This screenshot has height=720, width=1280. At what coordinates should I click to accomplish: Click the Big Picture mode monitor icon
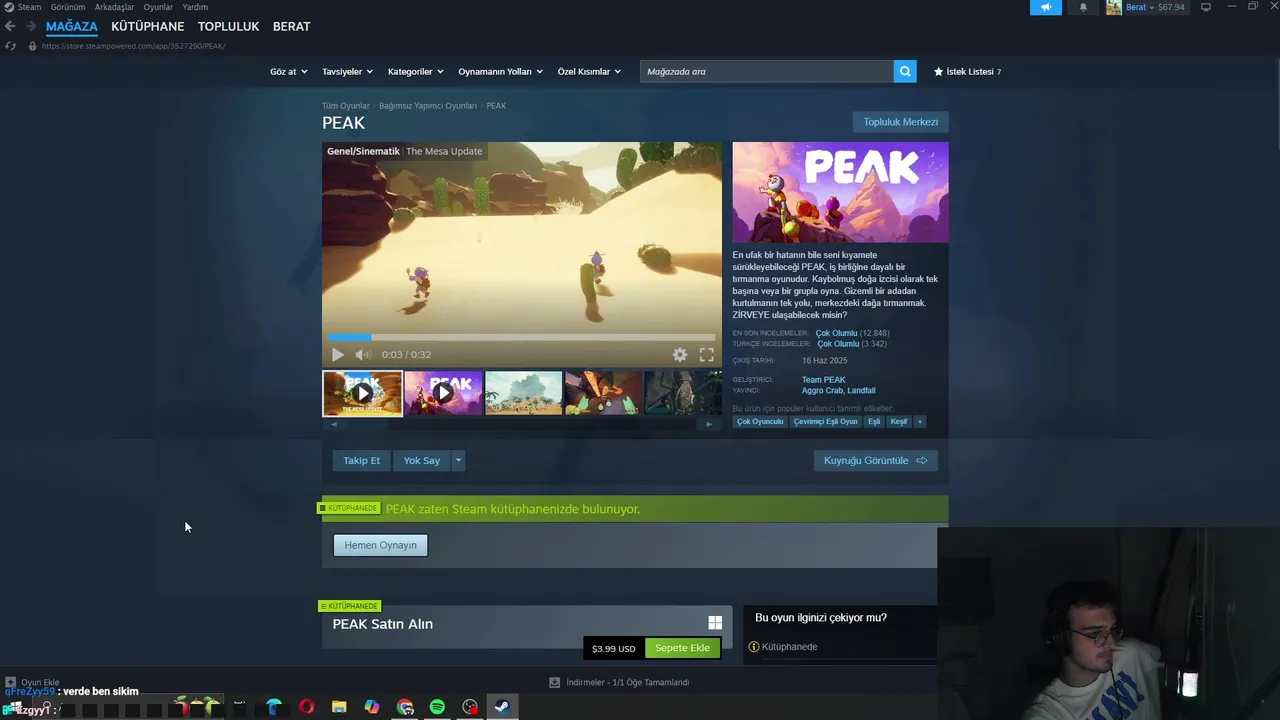click(1206, 7)
